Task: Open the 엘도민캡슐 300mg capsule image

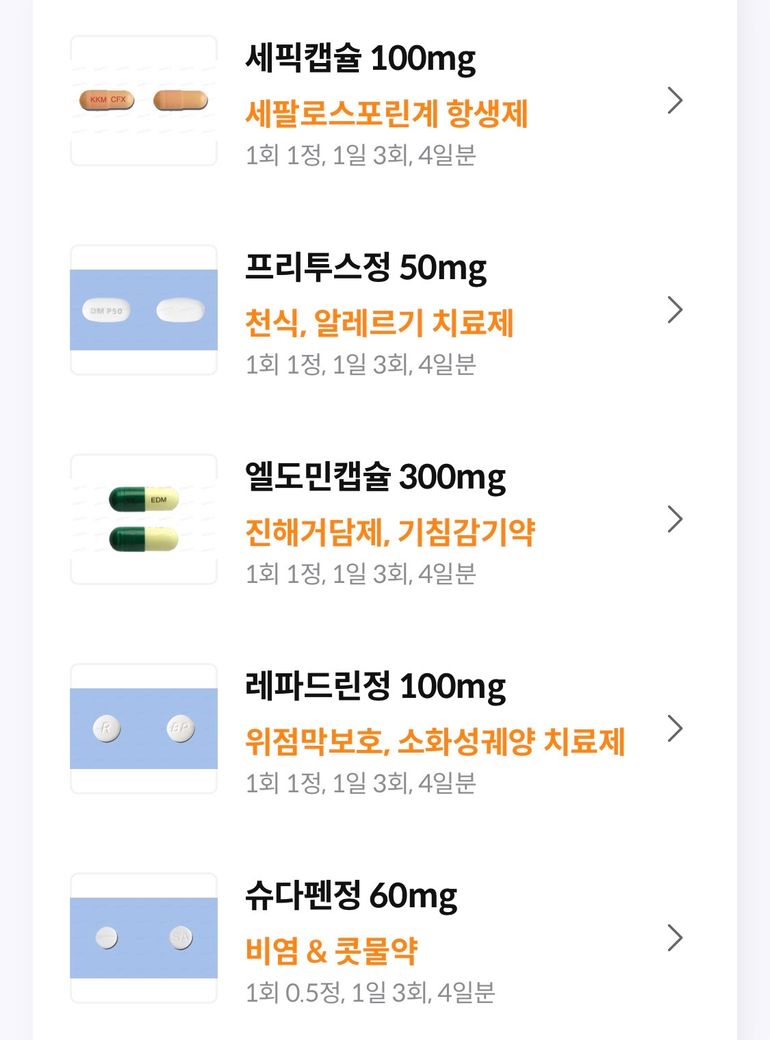Action: [144, 519]
